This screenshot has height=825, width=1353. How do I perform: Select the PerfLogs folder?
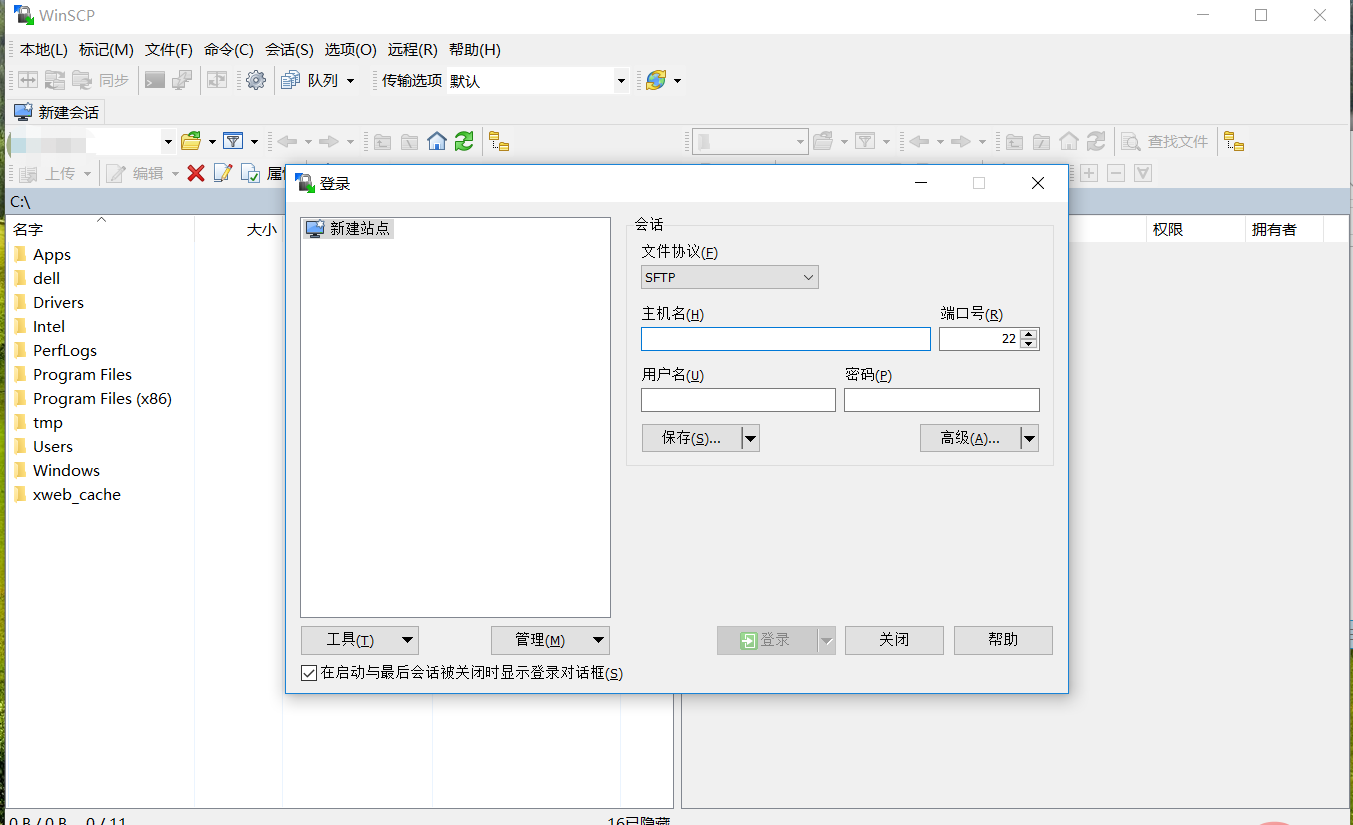55,351
